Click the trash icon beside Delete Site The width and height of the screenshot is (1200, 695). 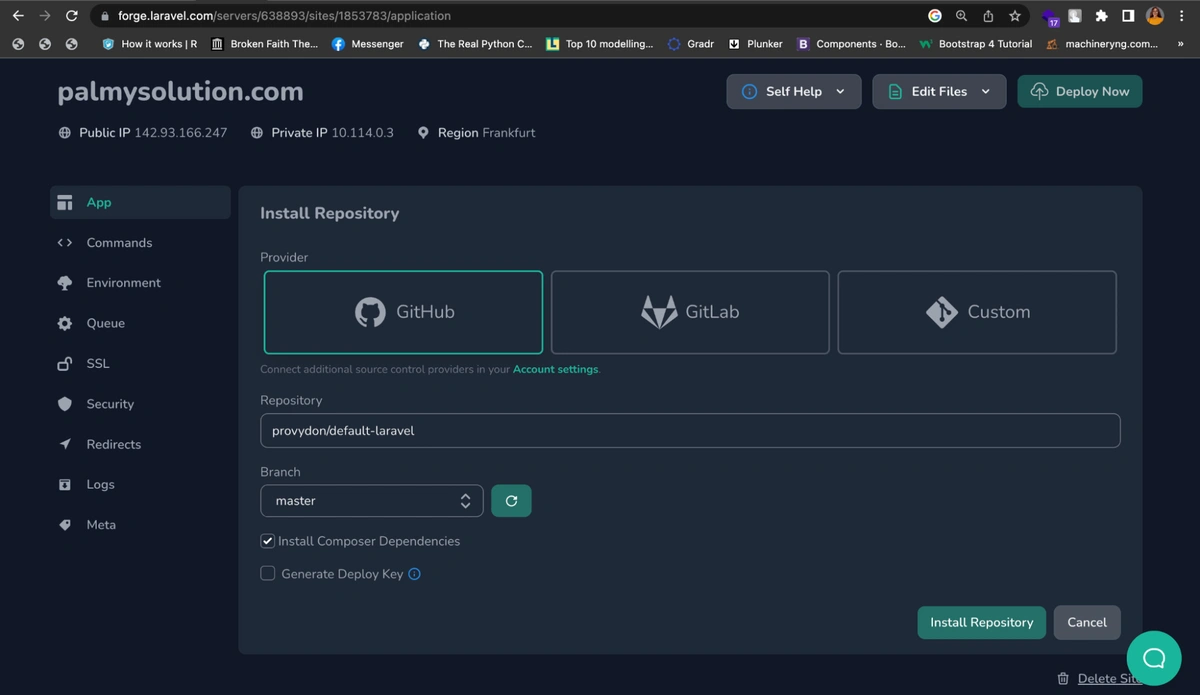[1063, 679]
